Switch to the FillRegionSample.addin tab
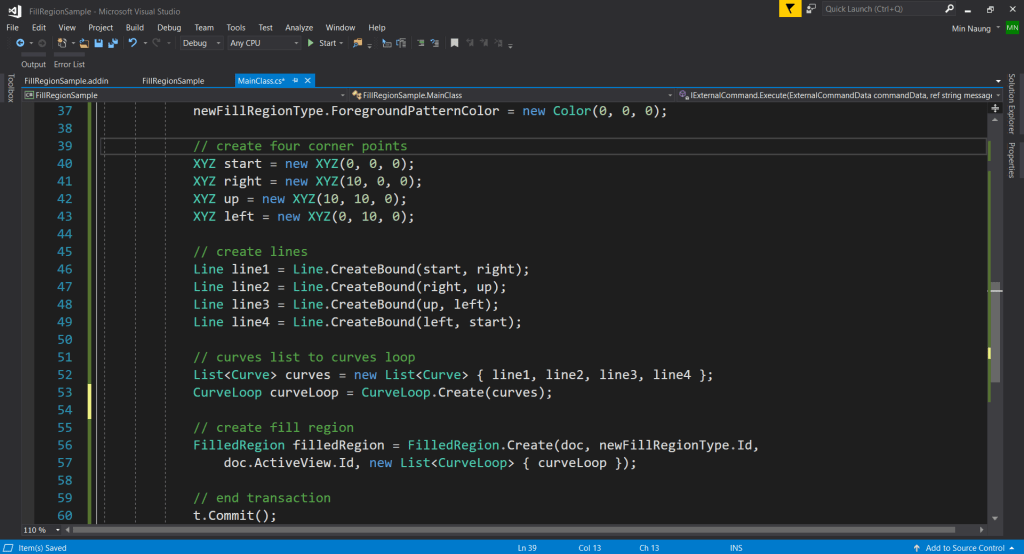 click(x=66, y=80)
